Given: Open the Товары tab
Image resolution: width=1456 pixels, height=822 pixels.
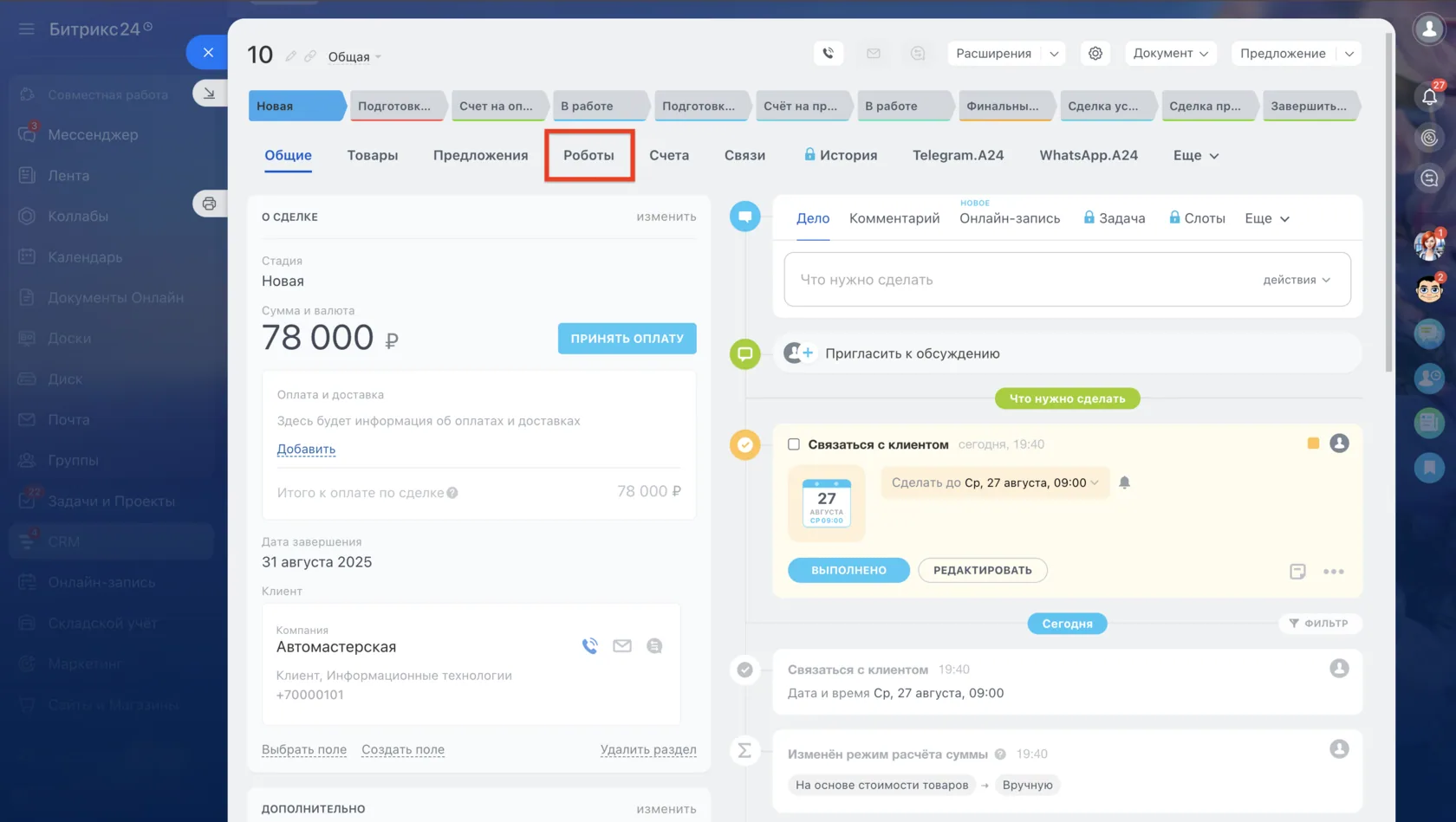Looking at the screenshot, I should 373,156.
